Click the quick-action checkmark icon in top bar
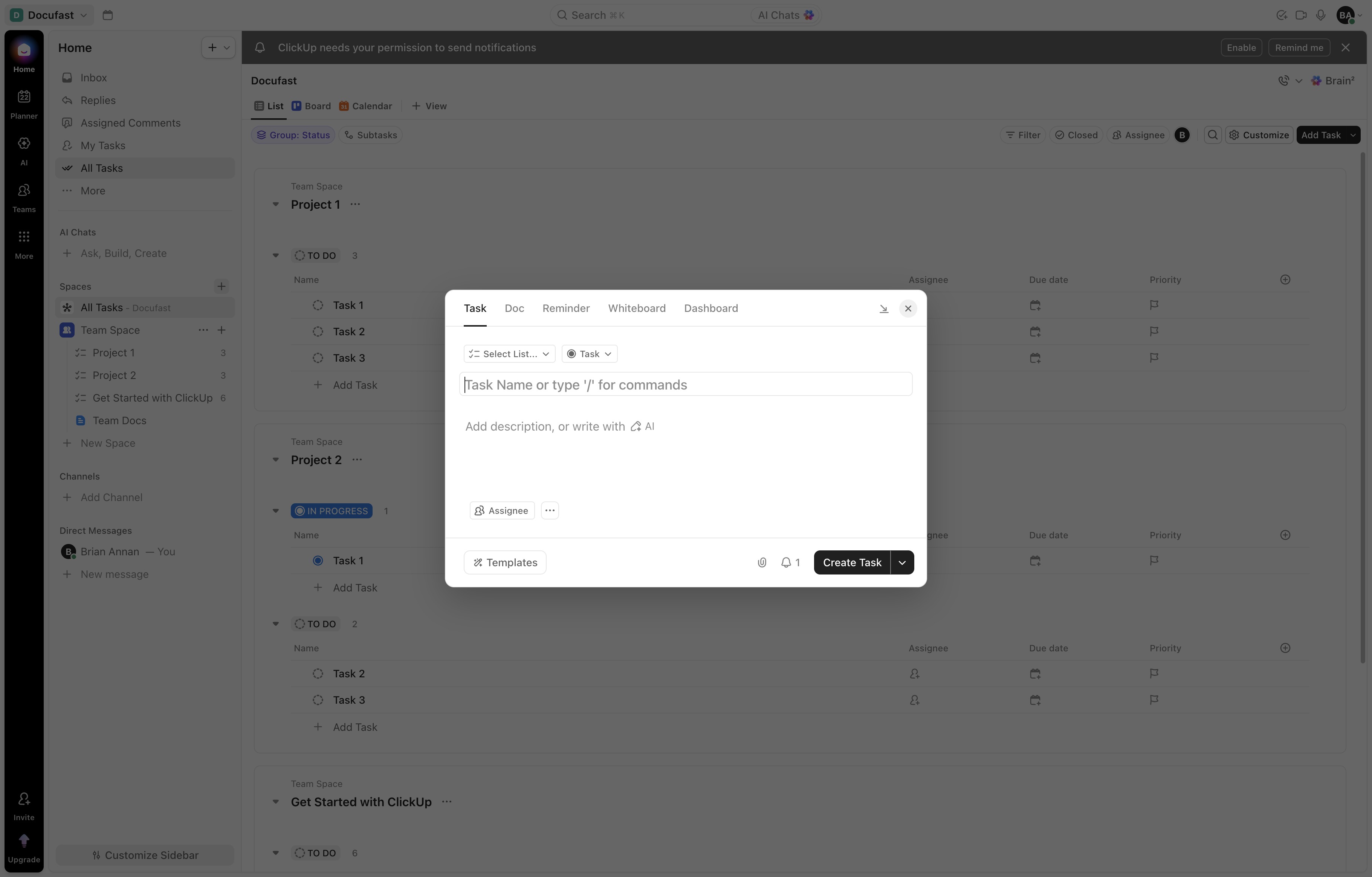This screenshot has width=1372, height=877. coord(1282,15)
